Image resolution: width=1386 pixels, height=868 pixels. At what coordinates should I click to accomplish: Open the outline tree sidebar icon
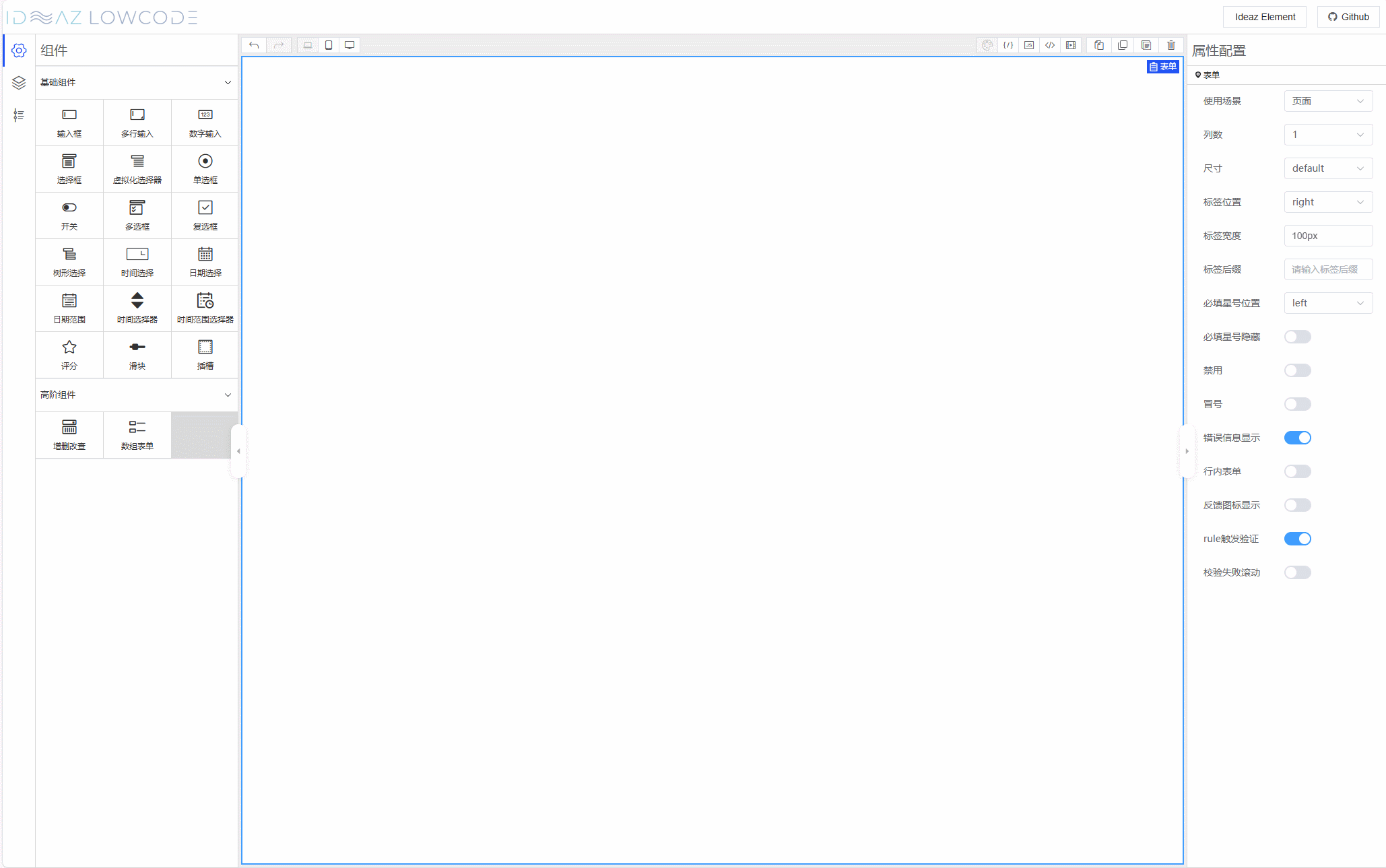click(x=19, y=115)
